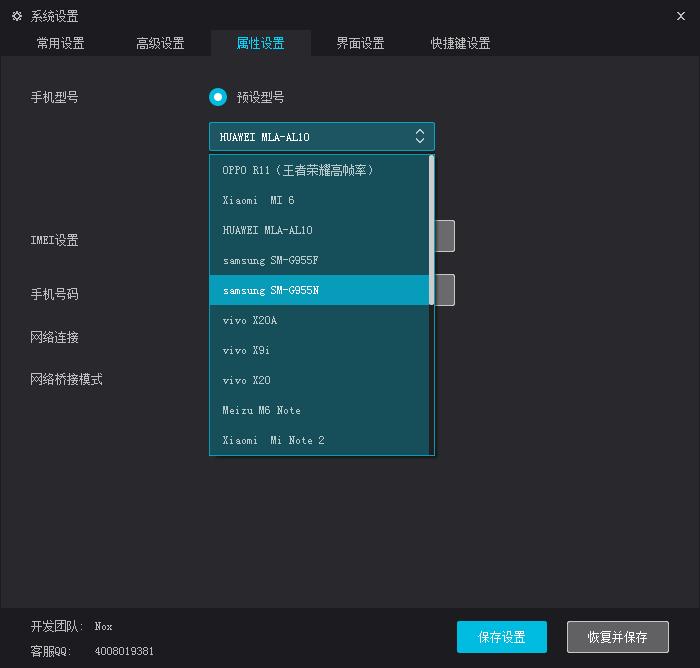Go to the 界面设置 tab
The image size is (700, 668).
361,43
